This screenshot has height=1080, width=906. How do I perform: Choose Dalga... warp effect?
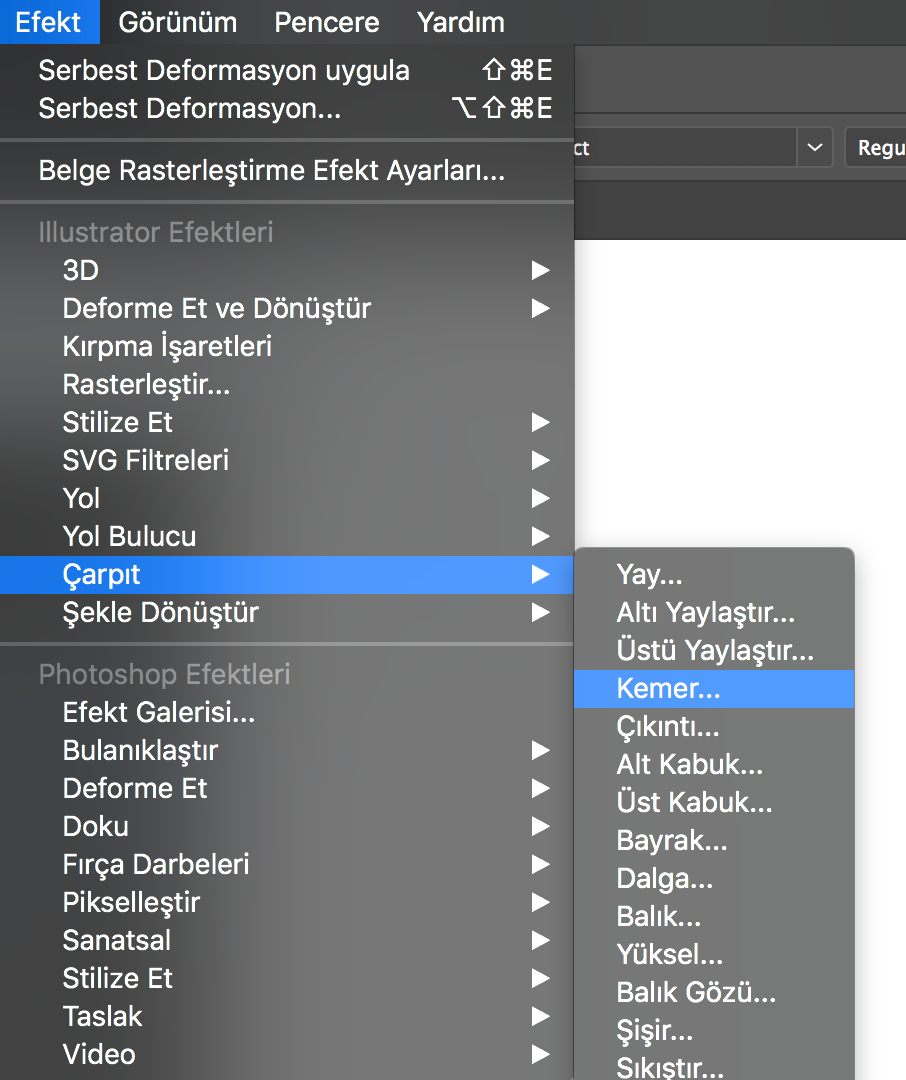714,878
